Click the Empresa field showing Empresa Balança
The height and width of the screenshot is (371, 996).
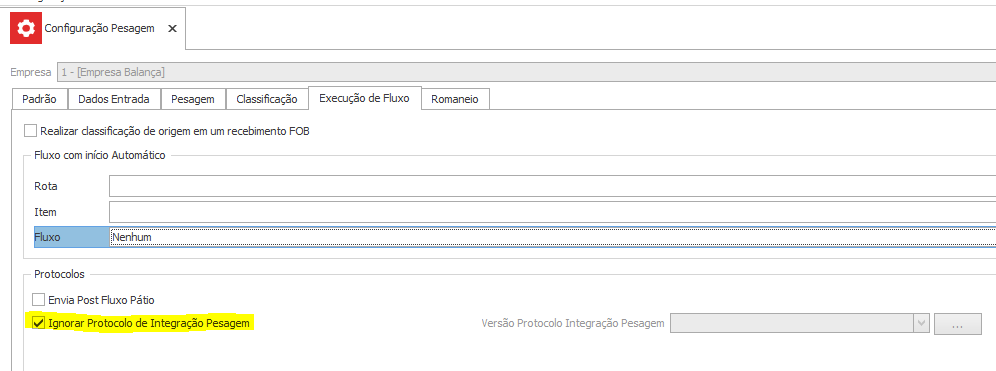(526, 72)
